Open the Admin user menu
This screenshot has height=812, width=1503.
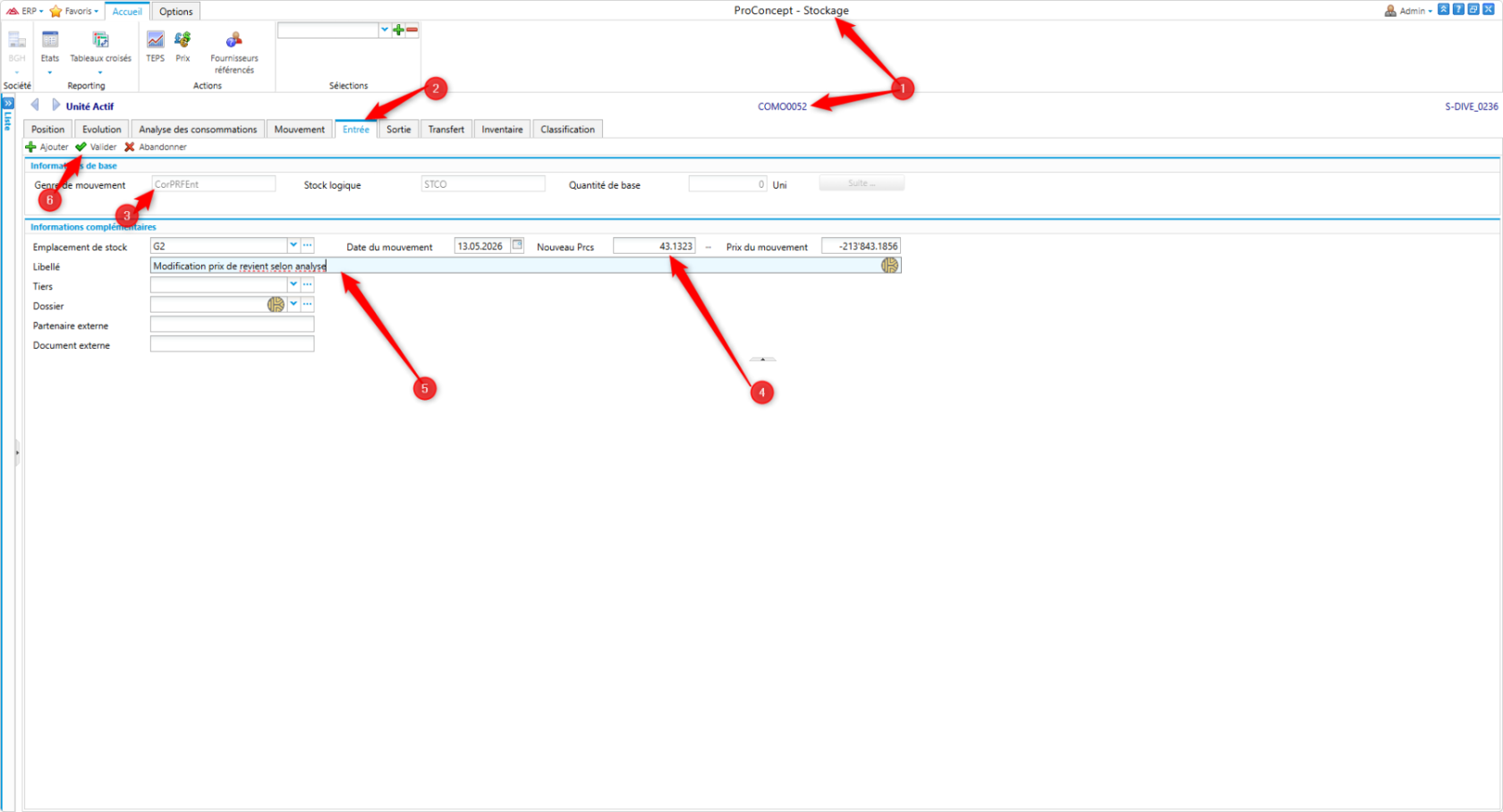pos(1408,11)
